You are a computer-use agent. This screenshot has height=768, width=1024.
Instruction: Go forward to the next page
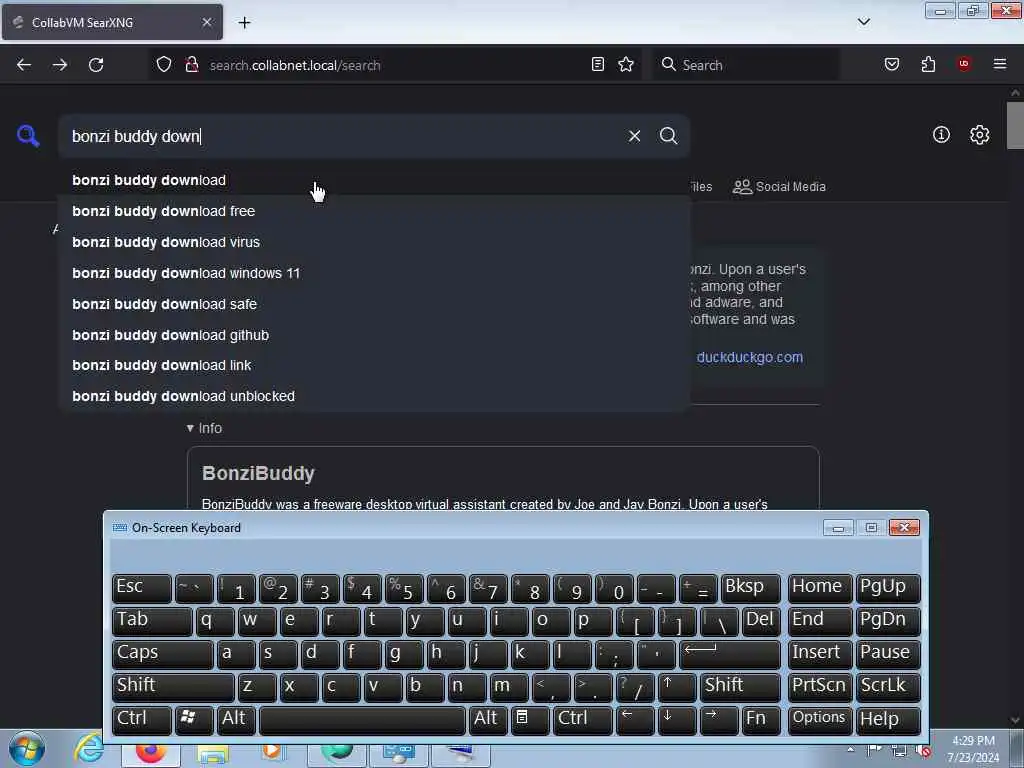[60, 65]
